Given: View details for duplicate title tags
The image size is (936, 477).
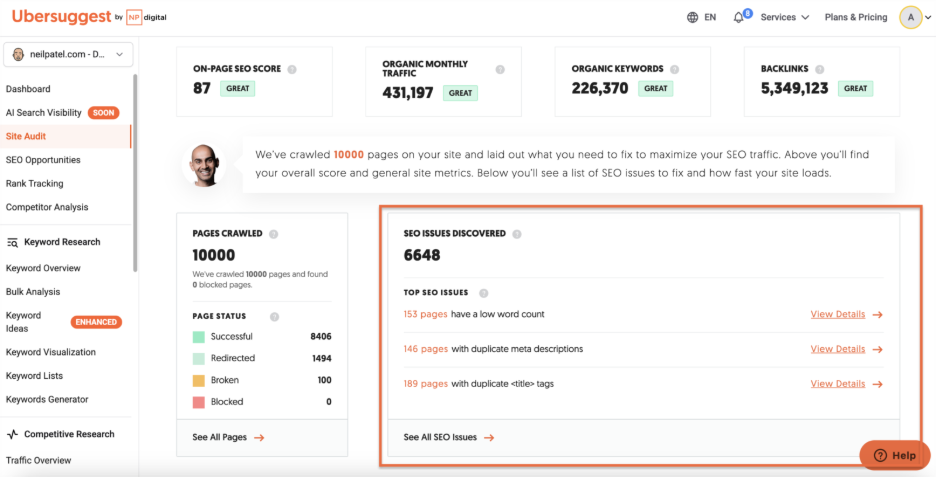Looking at the screenshot, I should (838, 383).
